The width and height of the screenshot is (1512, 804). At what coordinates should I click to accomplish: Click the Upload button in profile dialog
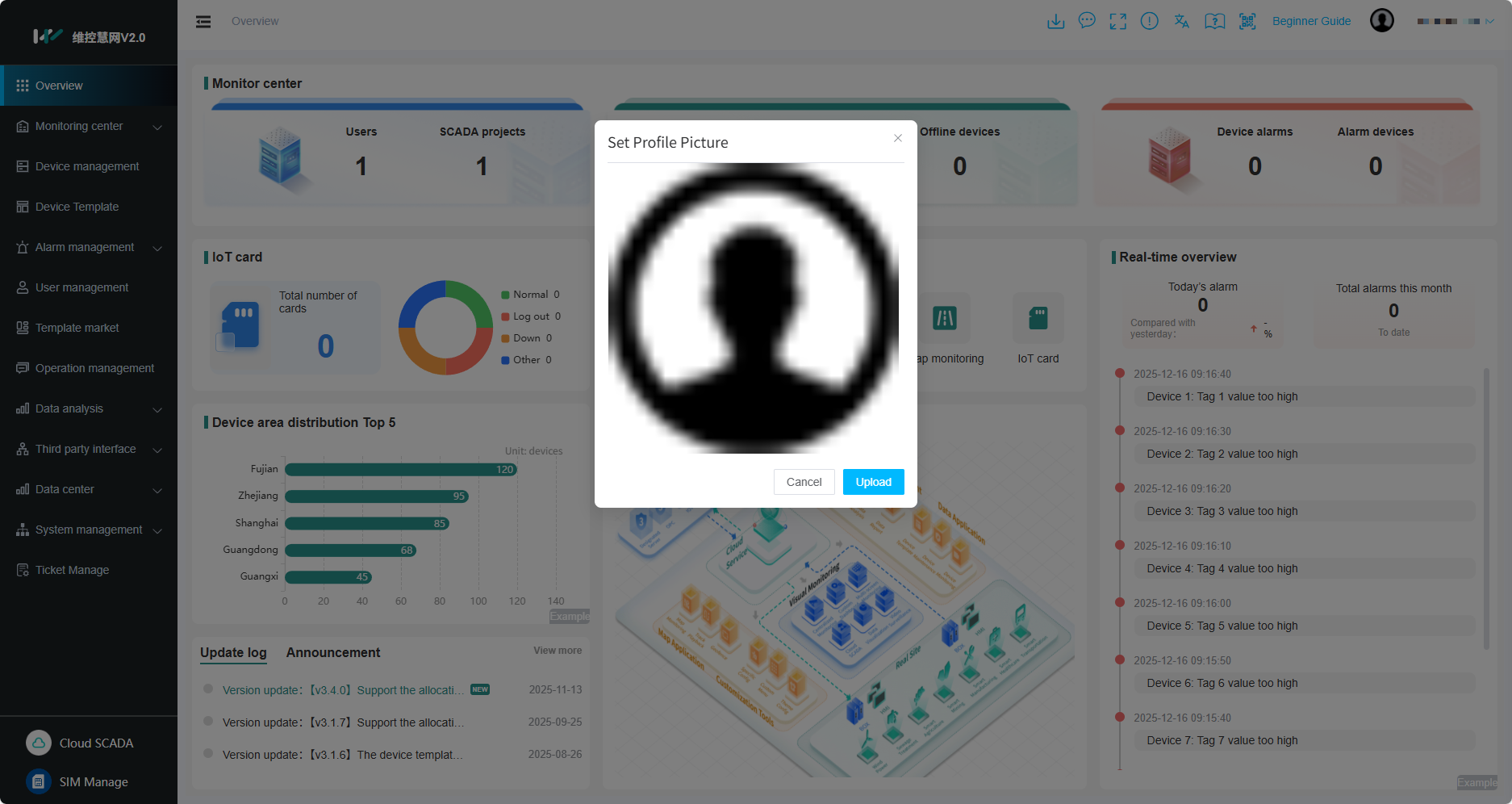coord(873,482)
